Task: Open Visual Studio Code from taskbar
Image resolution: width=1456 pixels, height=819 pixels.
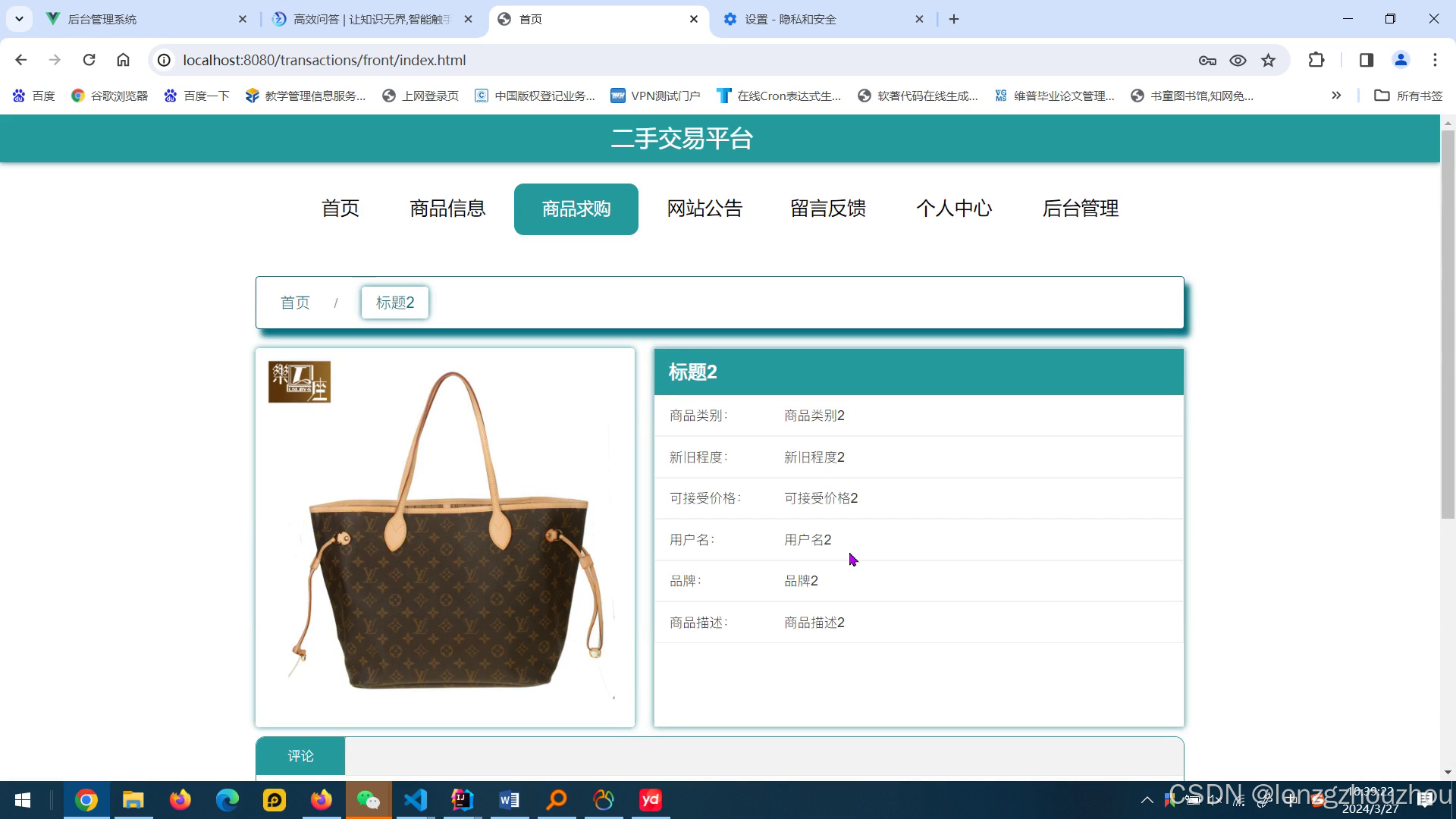Action: [x=416, y=800]
